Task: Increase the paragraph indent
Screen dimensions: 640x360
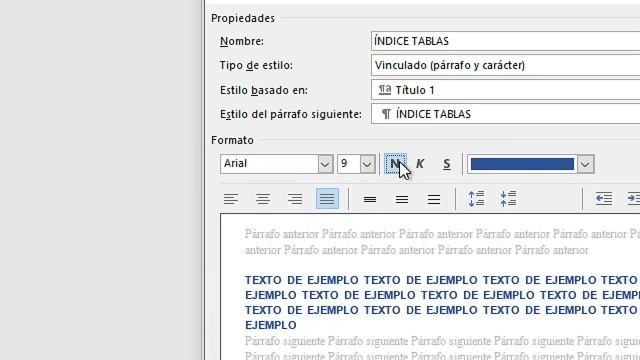Action: pyautogui.click(x=633, y=199)
